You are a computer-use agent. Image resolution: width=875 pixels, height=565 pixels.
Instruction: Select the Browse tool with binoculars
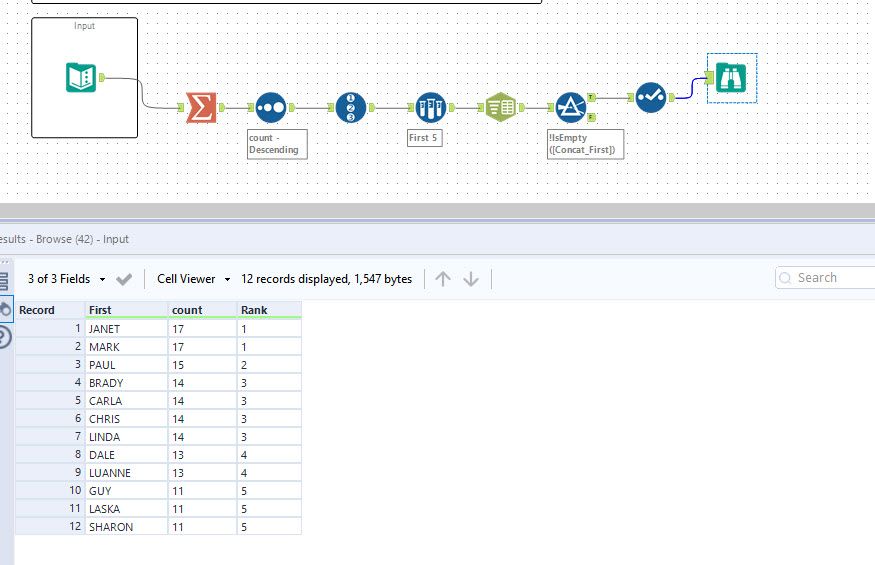click(731, 78)
